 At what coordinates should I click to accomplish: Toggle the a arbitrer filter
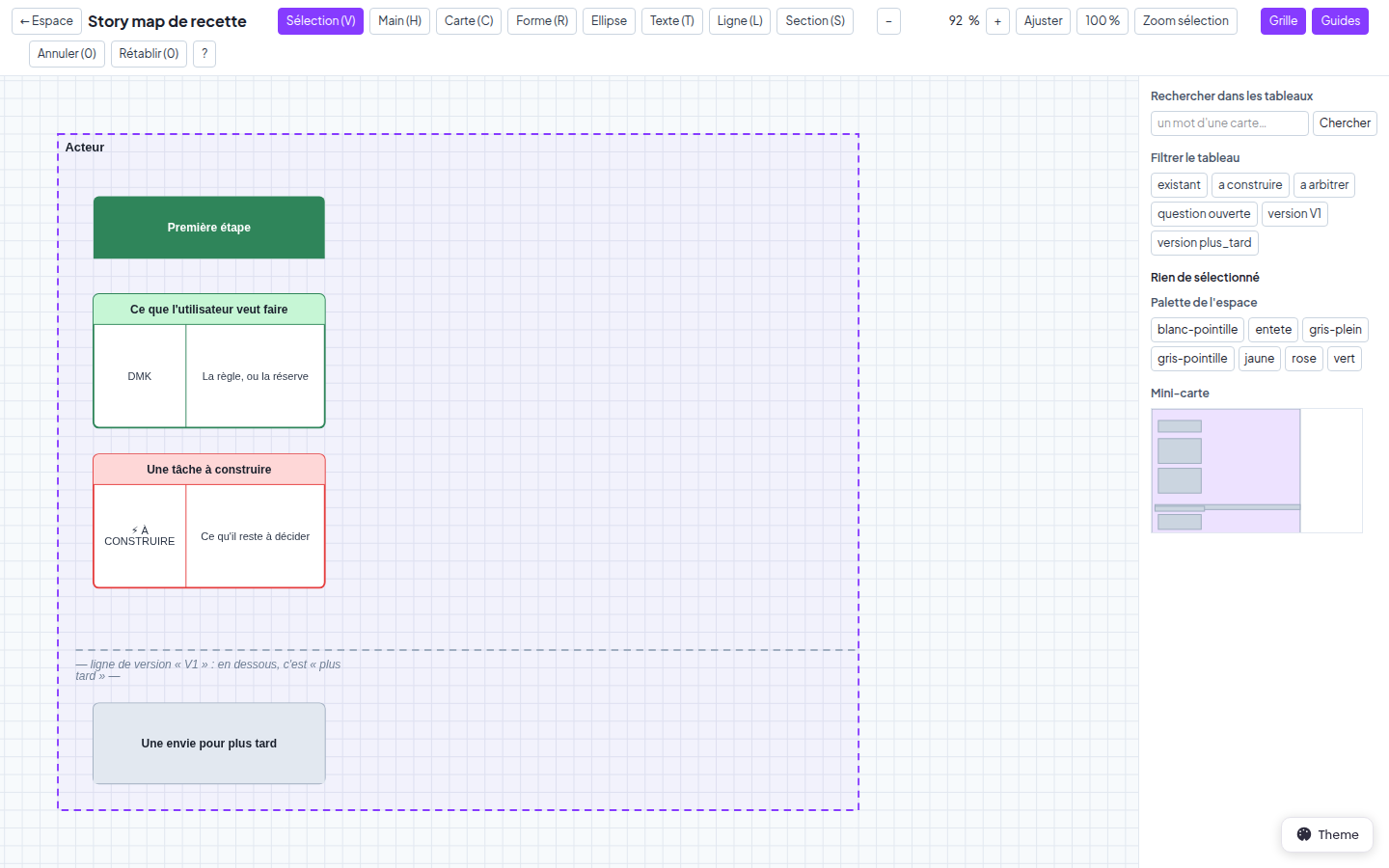pos(1324,185)
